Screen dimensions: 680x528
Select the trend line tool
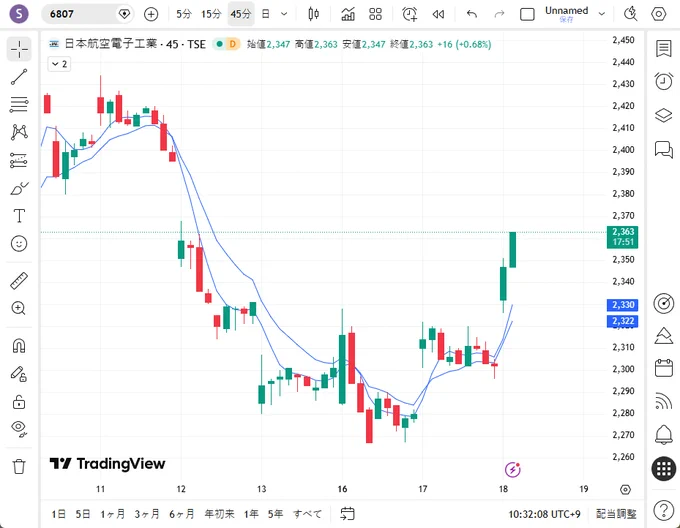pyautogui.click(x=19, y=77)
